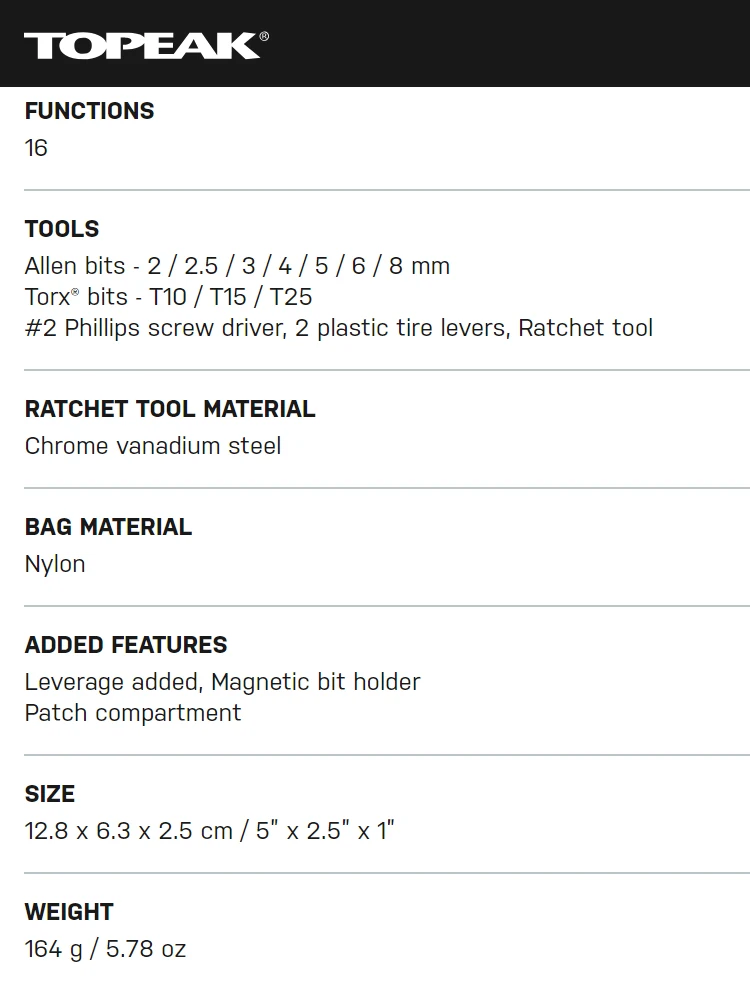The height and width of the screenshot is (1001, 750).
Task: Click the TOOLS heading
Action: point(62,229)
